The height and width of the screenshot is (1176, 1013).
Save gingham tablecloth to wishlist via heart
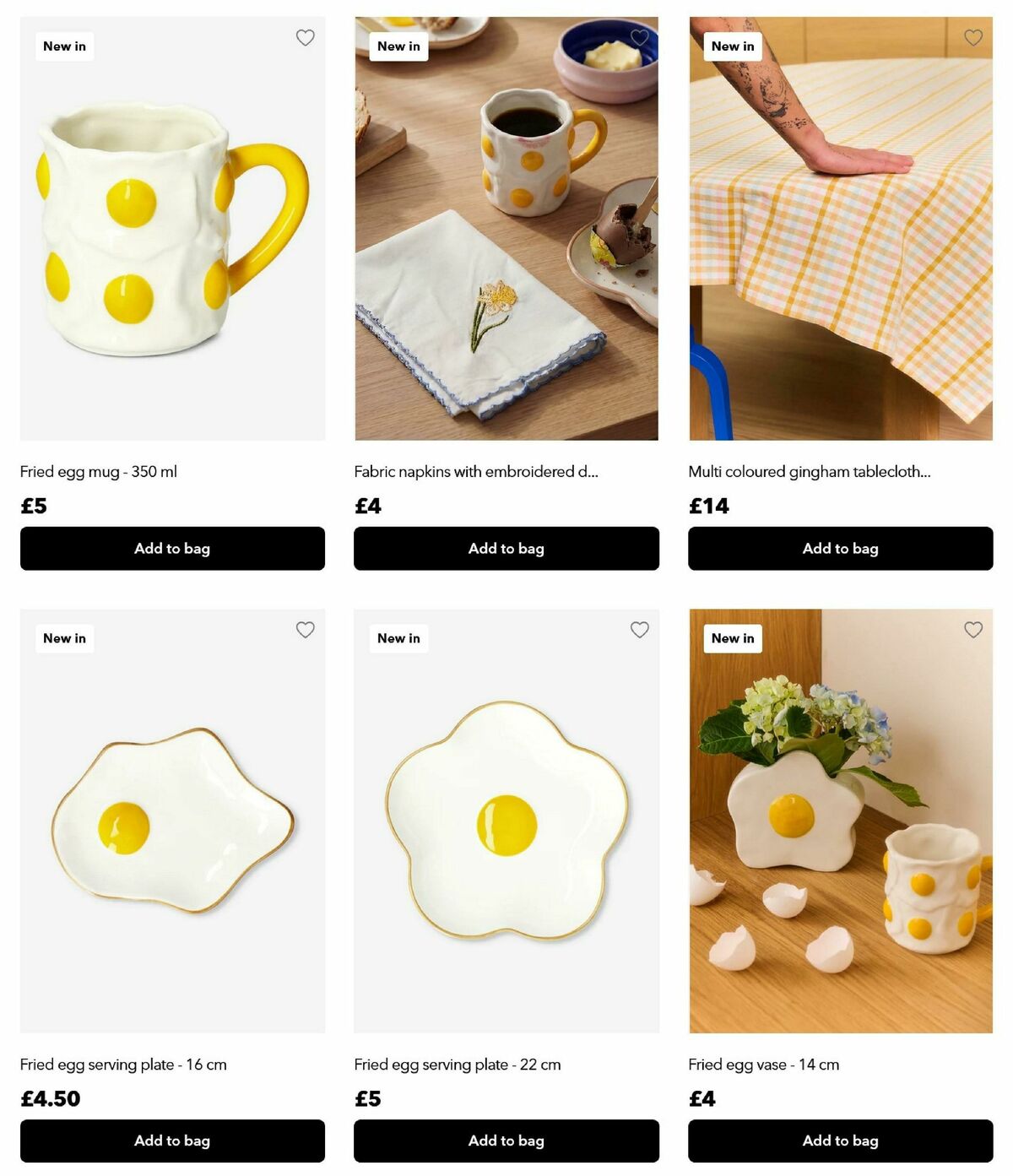[973, 38]
